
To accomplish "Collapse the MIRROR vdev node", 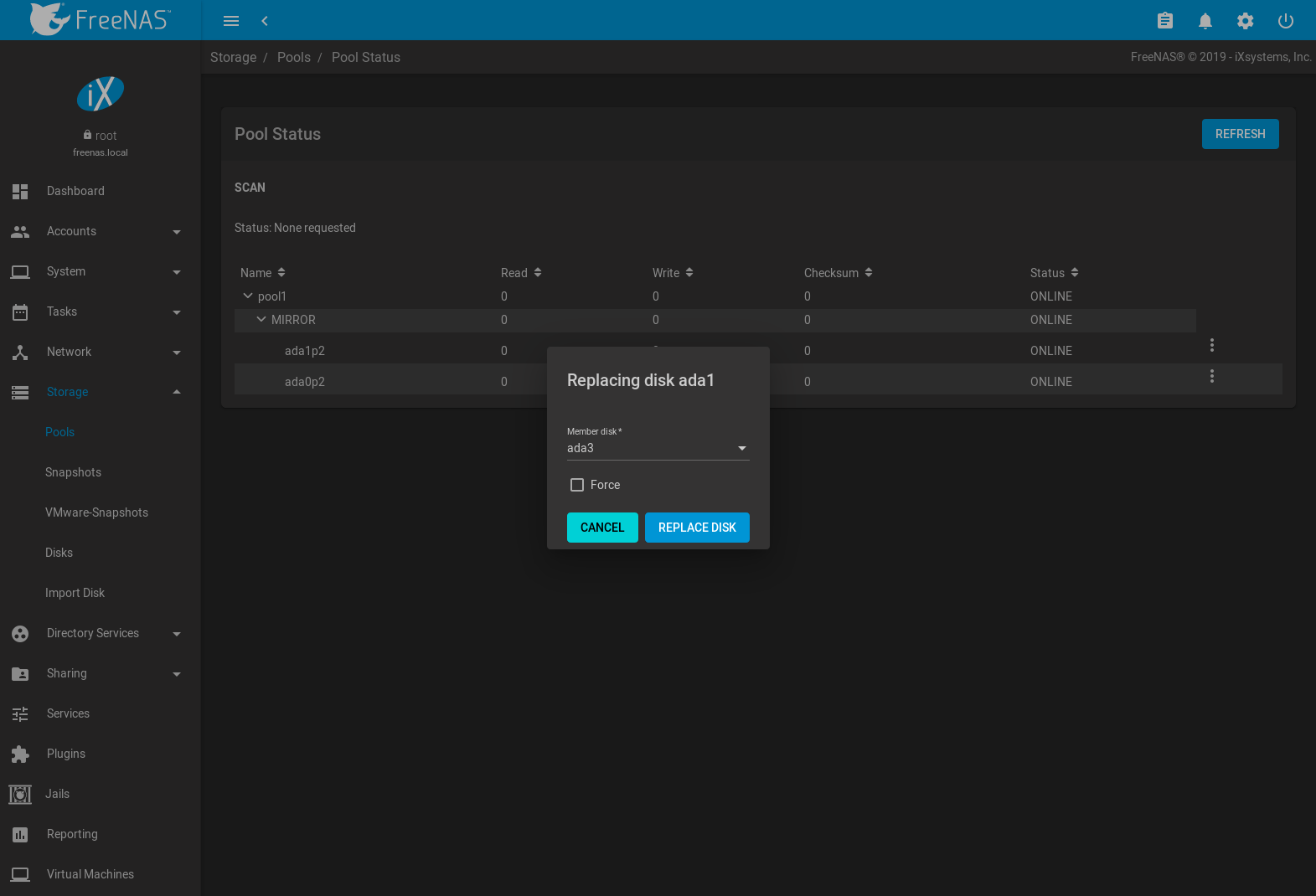I will (261, 319).
